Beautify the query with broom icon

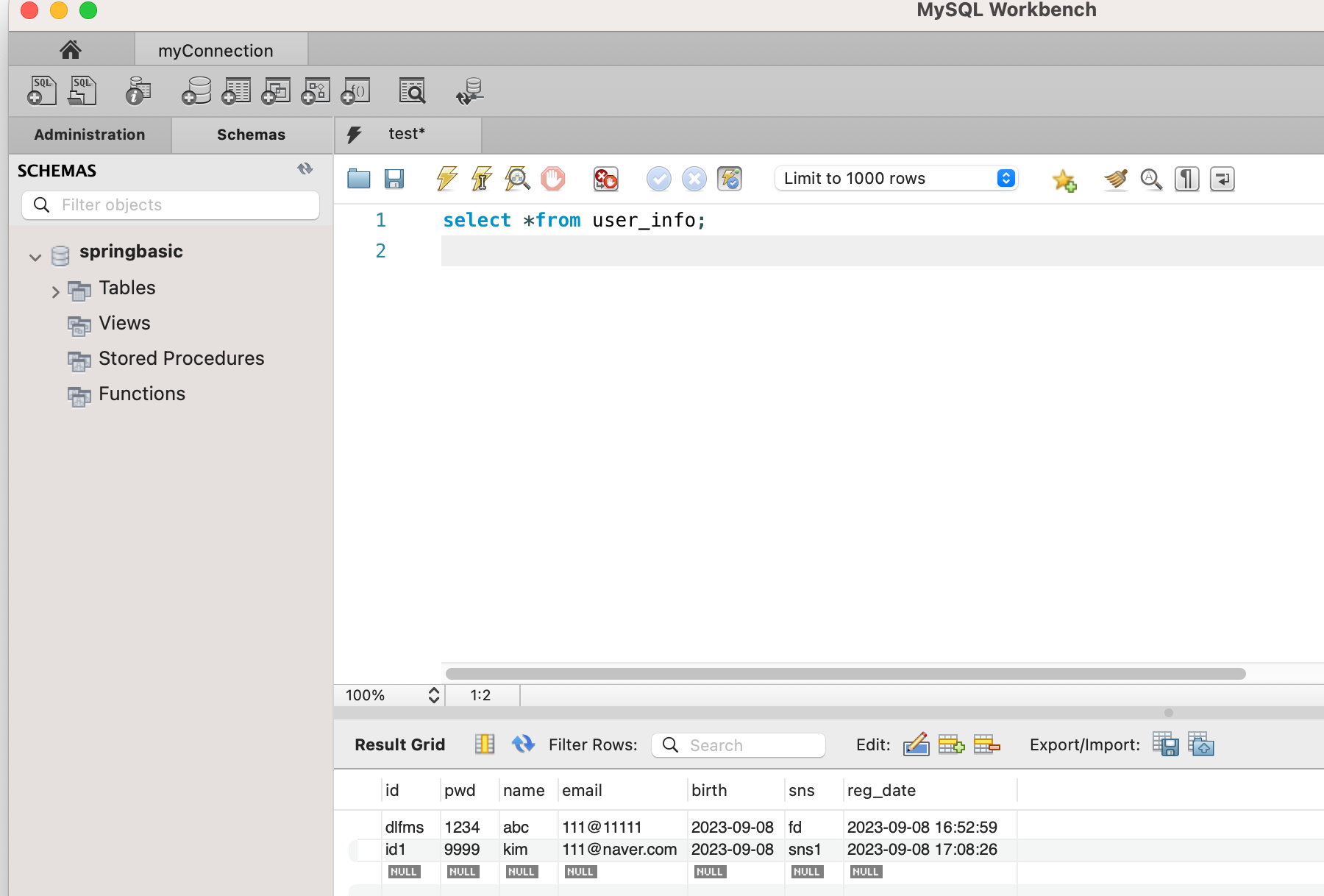pos(1116,179)
